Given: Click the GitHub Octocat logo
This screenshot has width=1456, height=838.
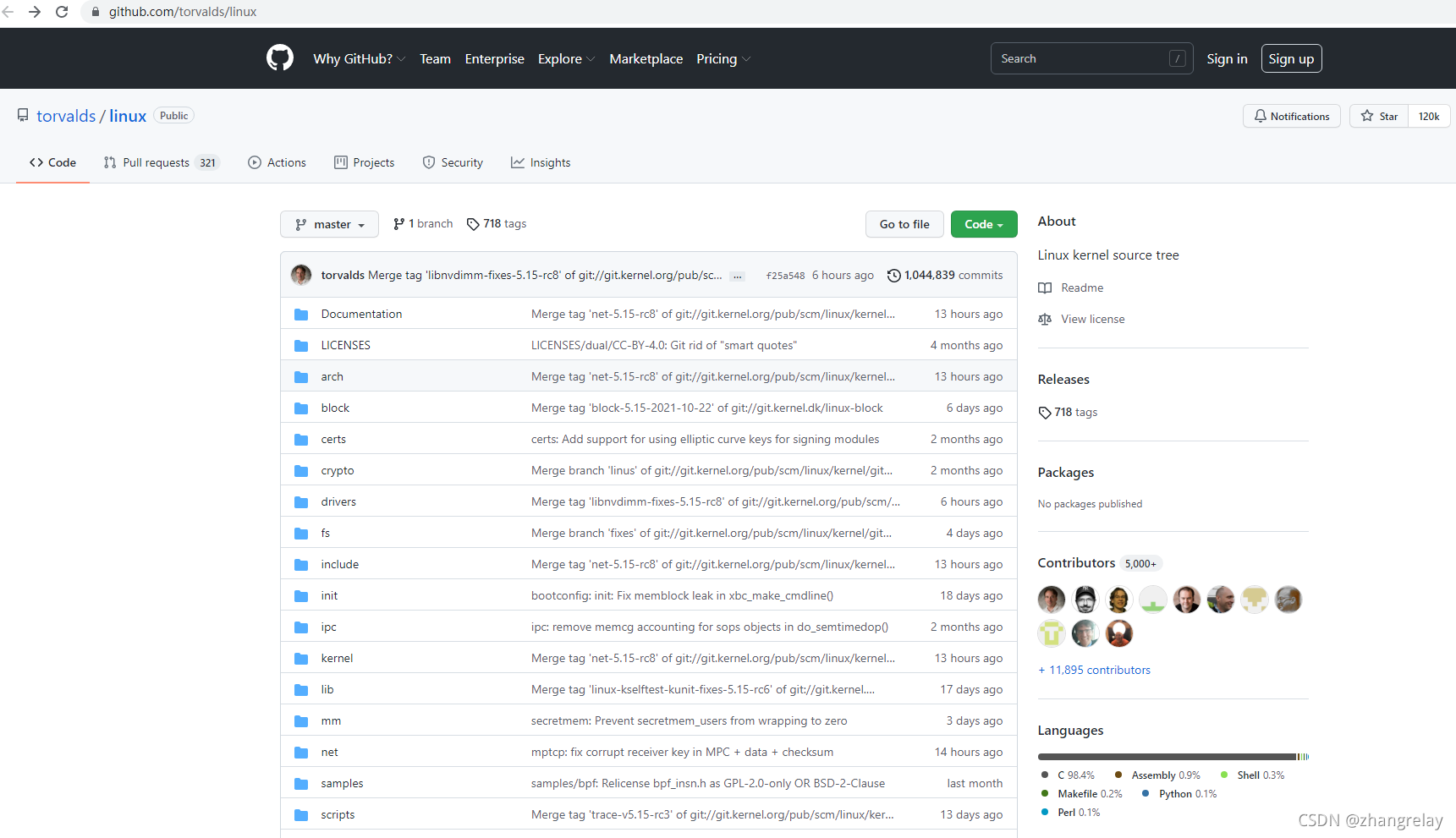Looking at the screenshot, I should click(280, 58).
